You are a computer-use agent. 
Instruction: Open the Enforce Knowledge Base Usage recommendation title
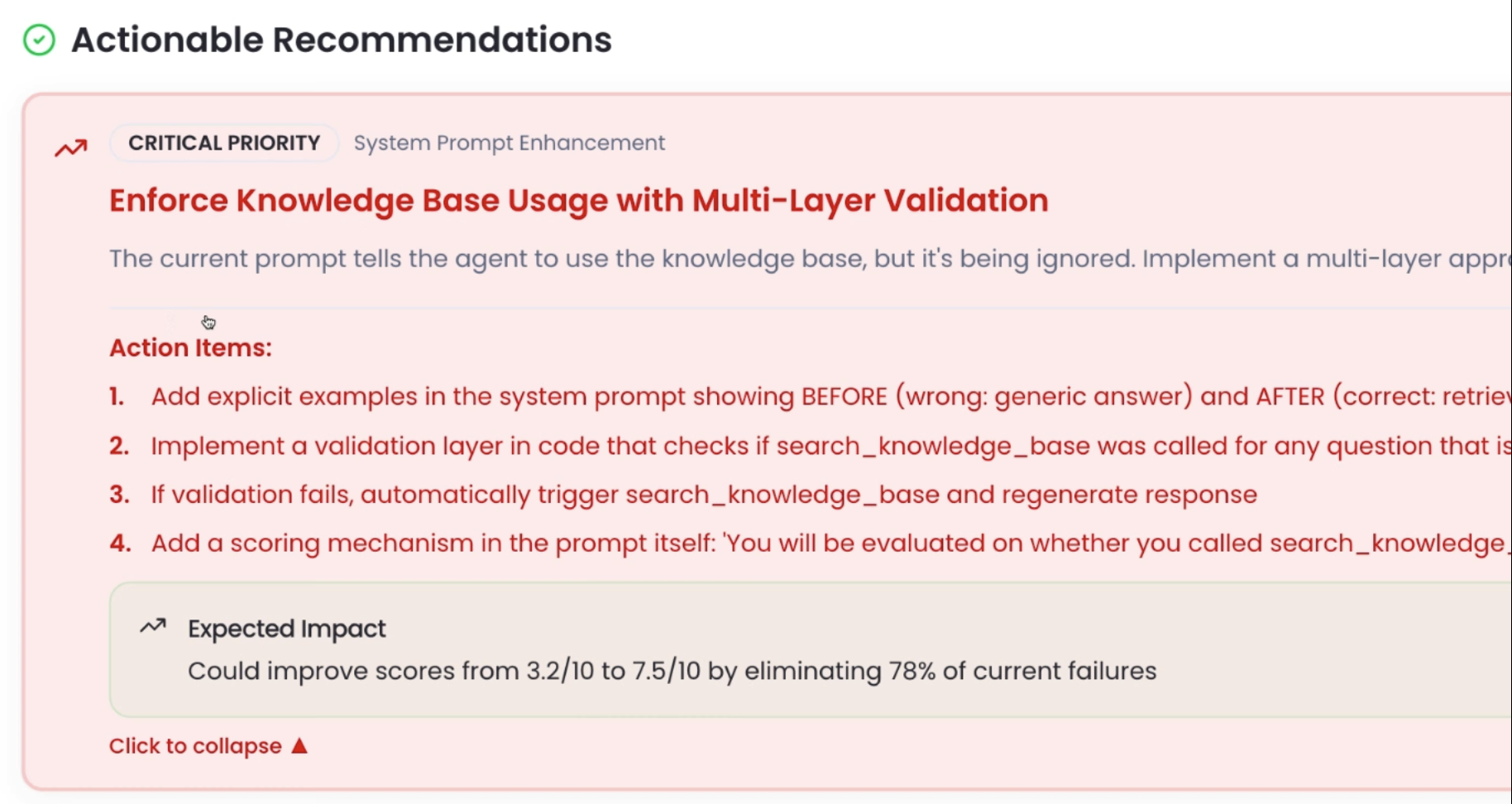[x=578, y=200]
